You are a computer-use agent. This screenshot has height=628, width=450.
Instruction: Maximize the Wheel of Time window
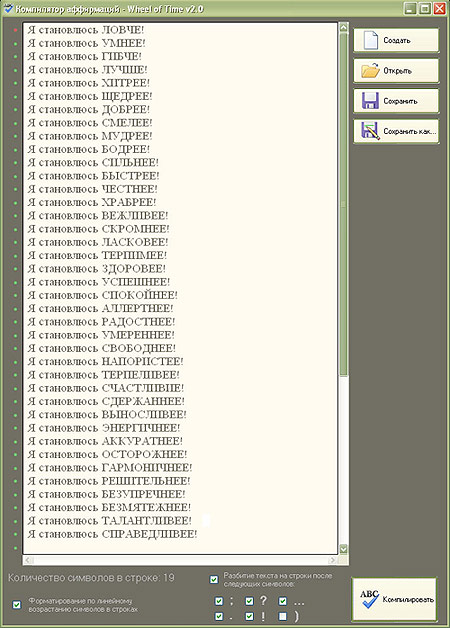(x=424, y=8)
